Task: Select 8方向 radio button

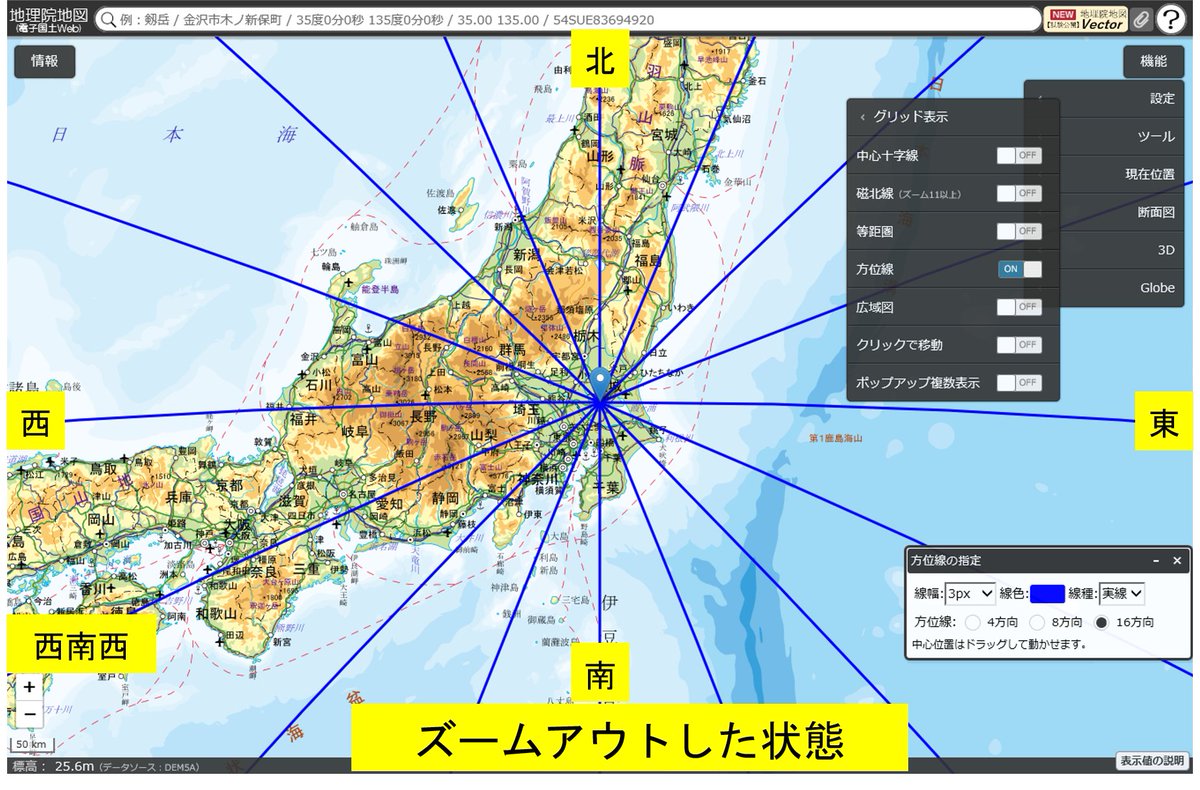Action: coord(1037,622)
